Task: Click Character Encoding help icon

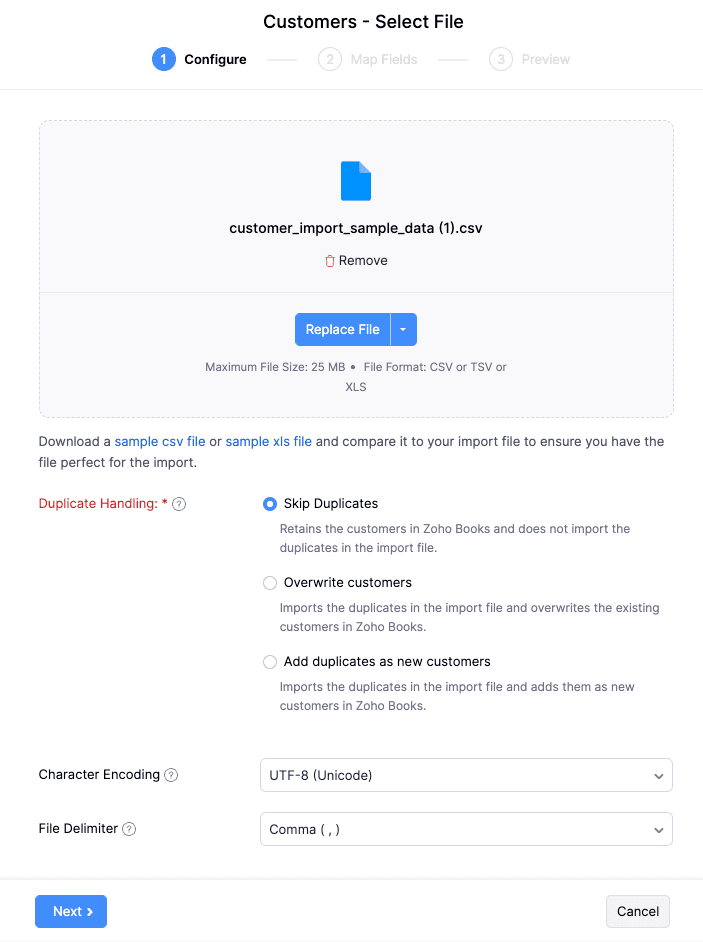Action: tap(171, 775)
